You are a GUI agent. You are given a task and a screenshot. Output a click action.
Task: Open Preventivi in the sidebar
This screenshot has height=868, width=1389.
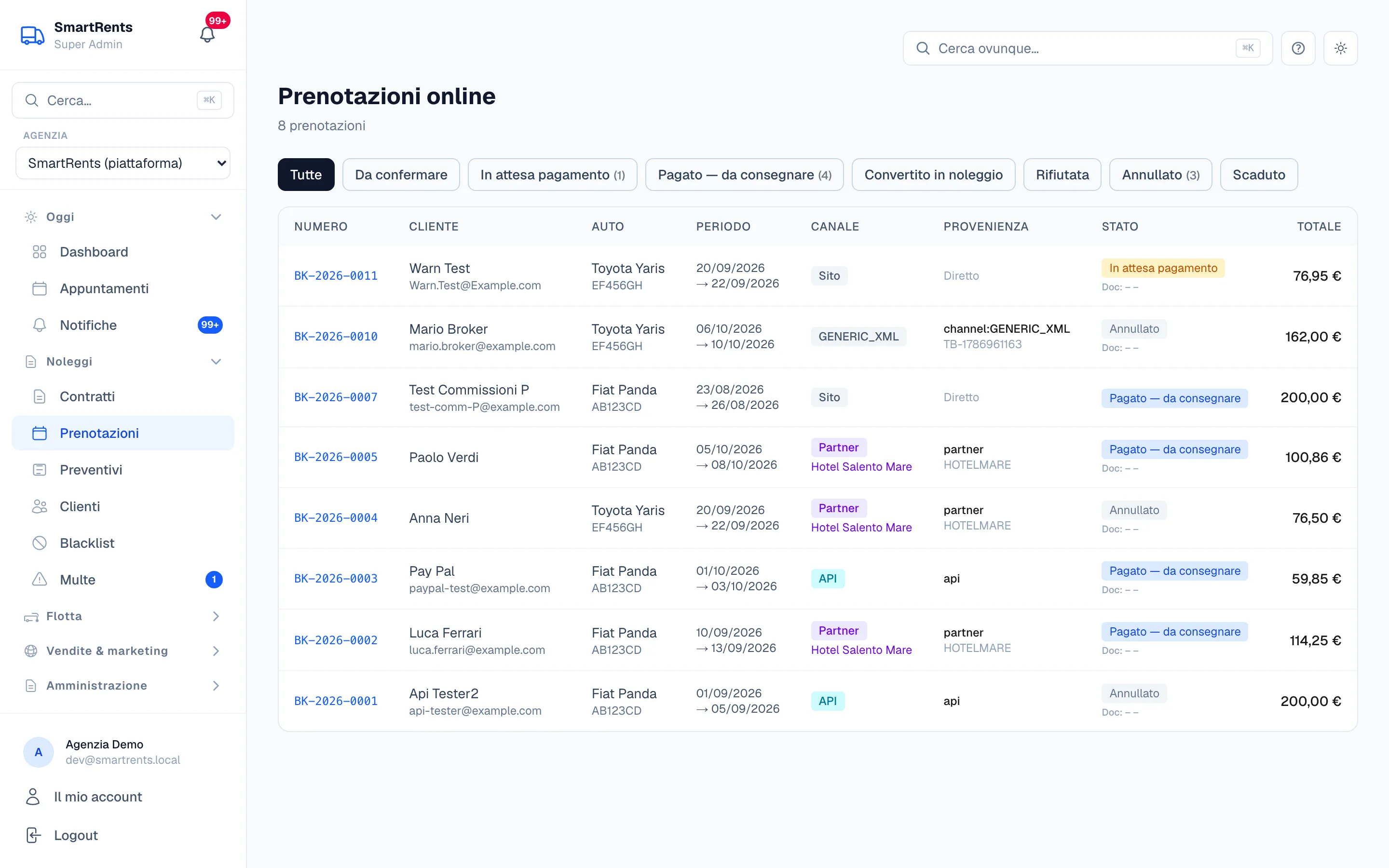coord(123,470)
